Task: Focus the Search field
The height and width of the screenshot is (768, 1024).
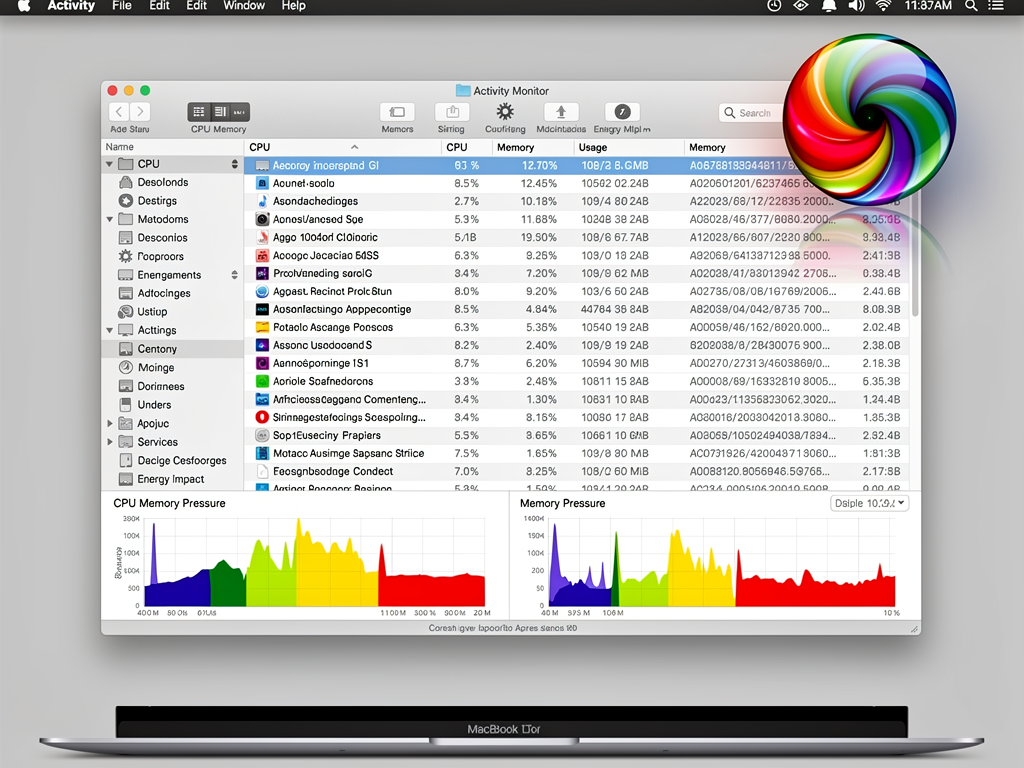Action: [x=751, y=113]
